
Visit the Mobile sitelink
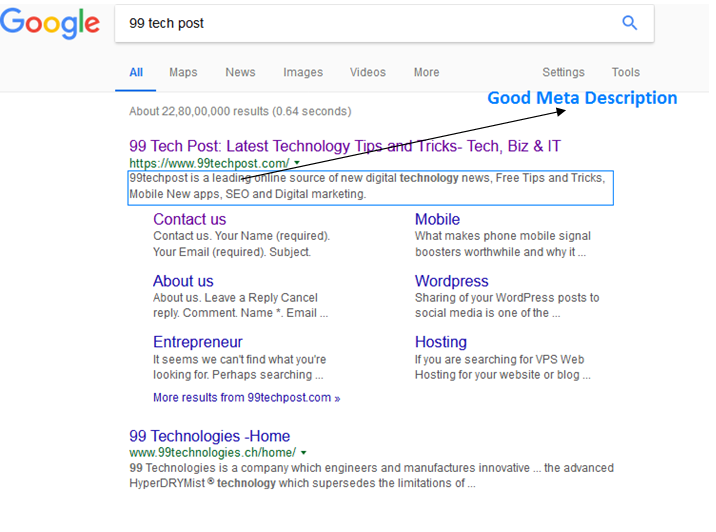437,219
